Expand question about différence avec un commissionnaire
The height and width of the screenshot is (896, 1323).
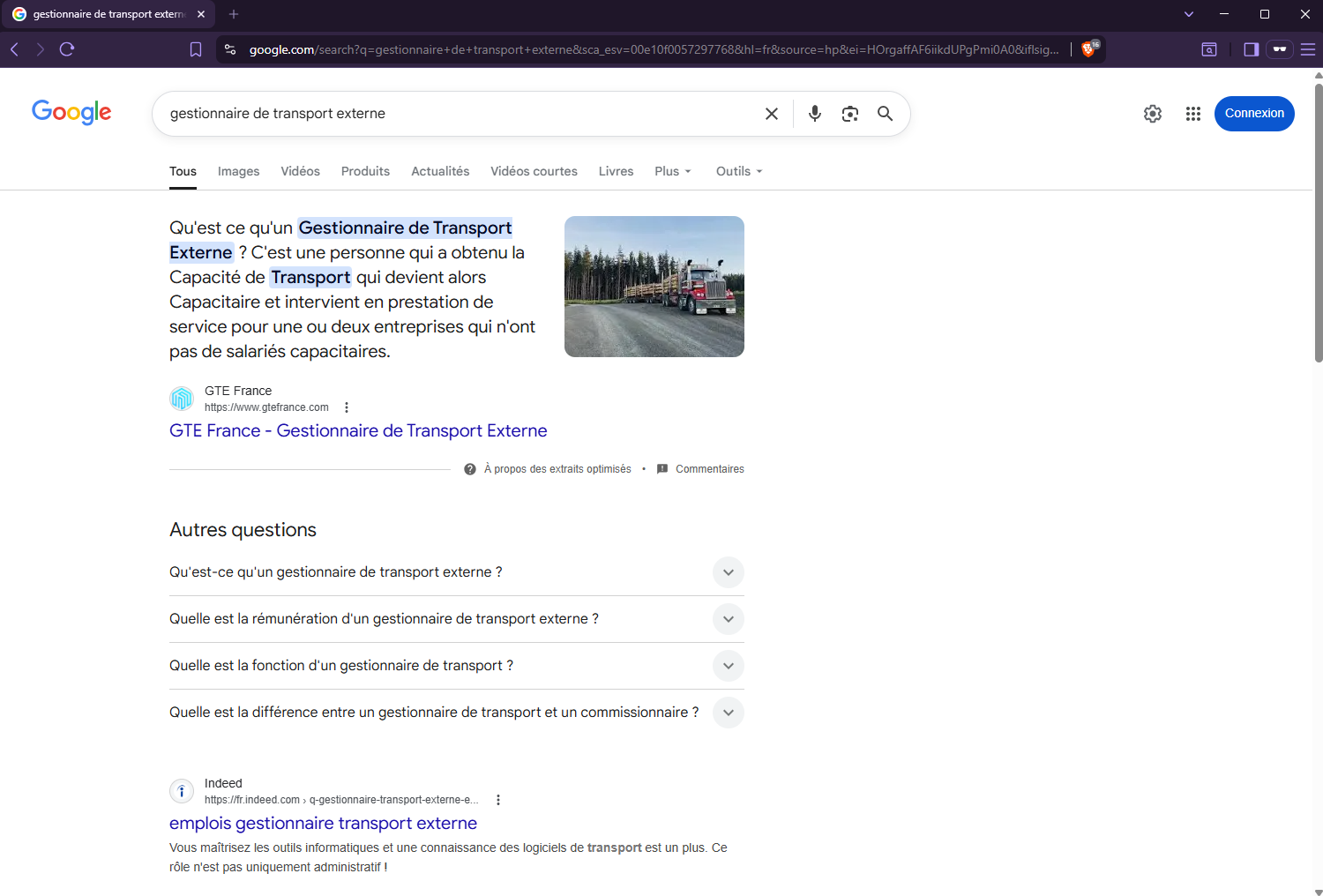tap(729, 713)
